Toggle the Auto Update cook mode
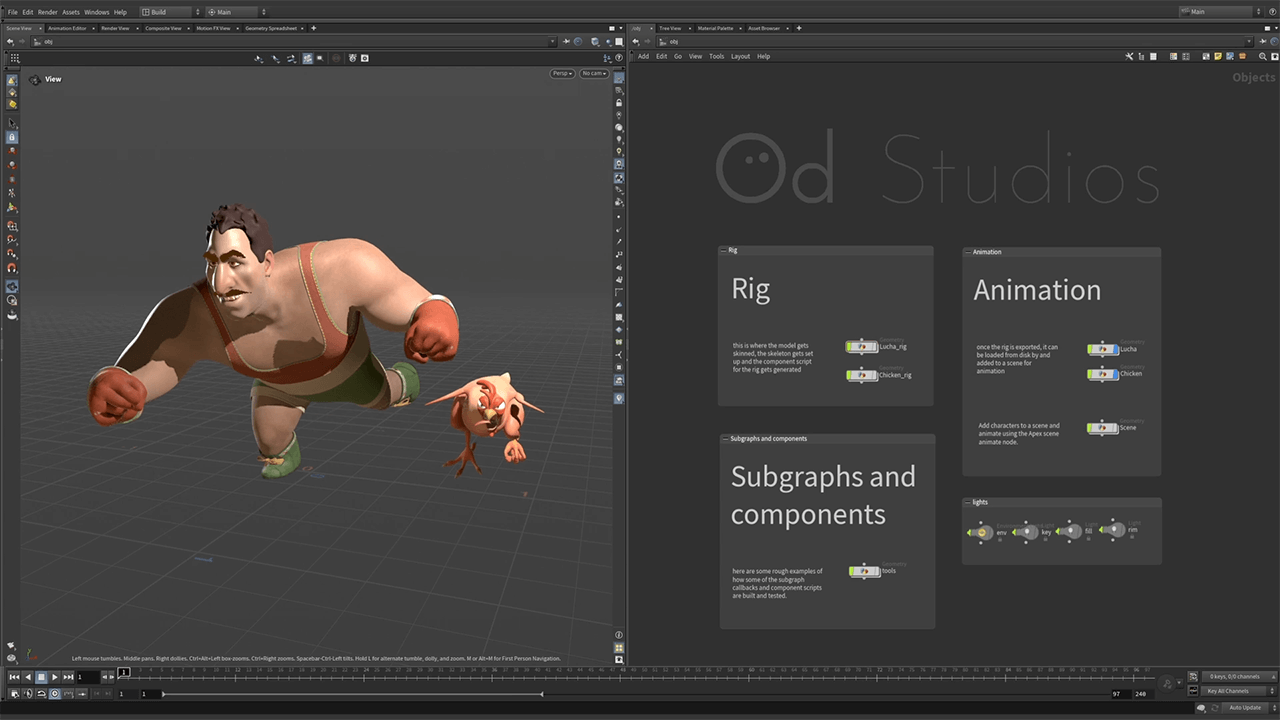The image size is (1280, 720). 1244,707
